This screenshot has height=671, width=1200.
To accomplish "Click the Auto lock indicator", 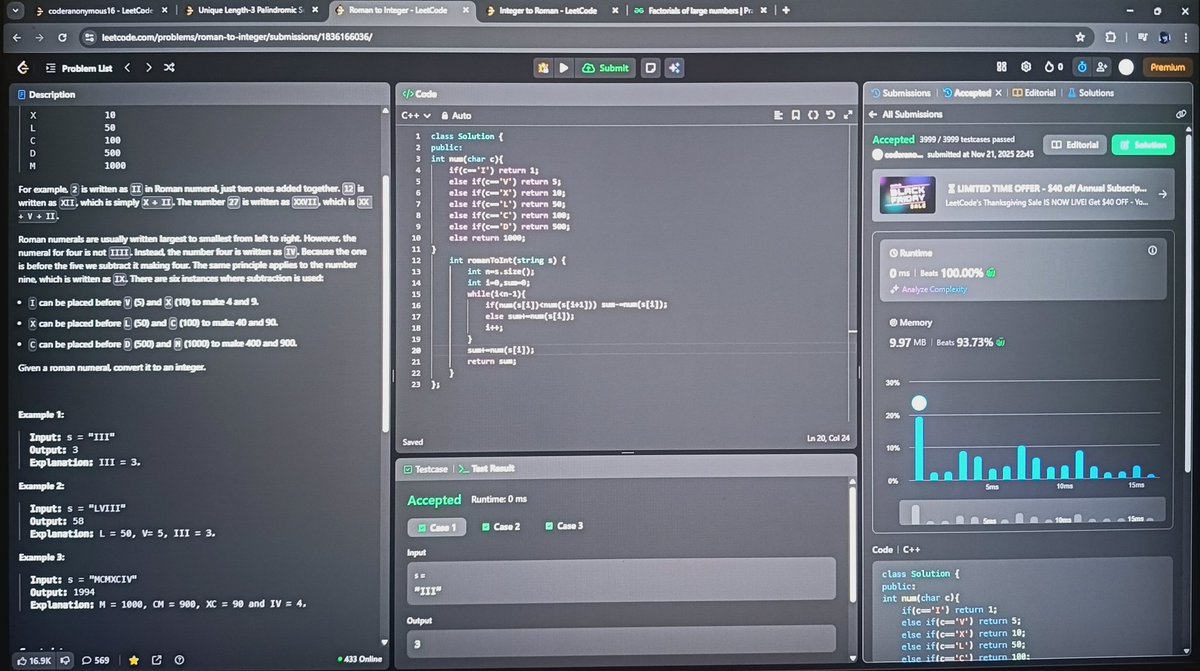I will tap(455, 116).
